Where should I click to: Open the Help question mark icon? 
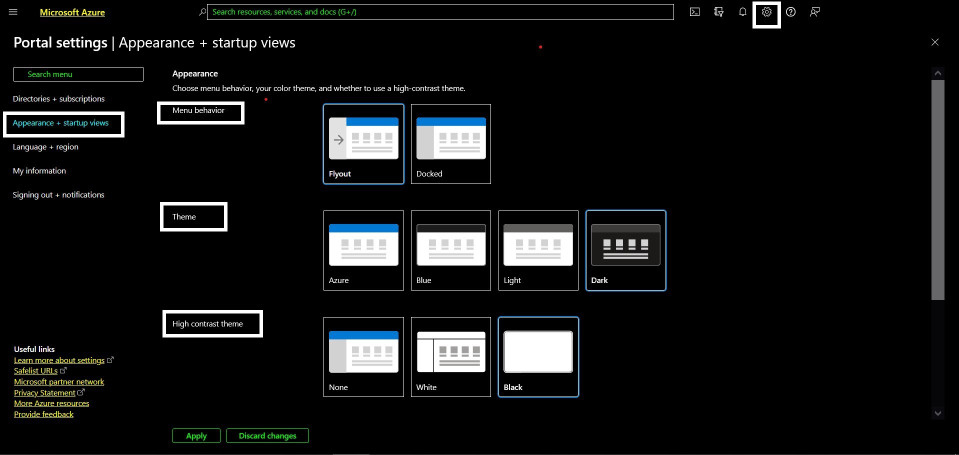pyautogui.click(x=791, y=12)
